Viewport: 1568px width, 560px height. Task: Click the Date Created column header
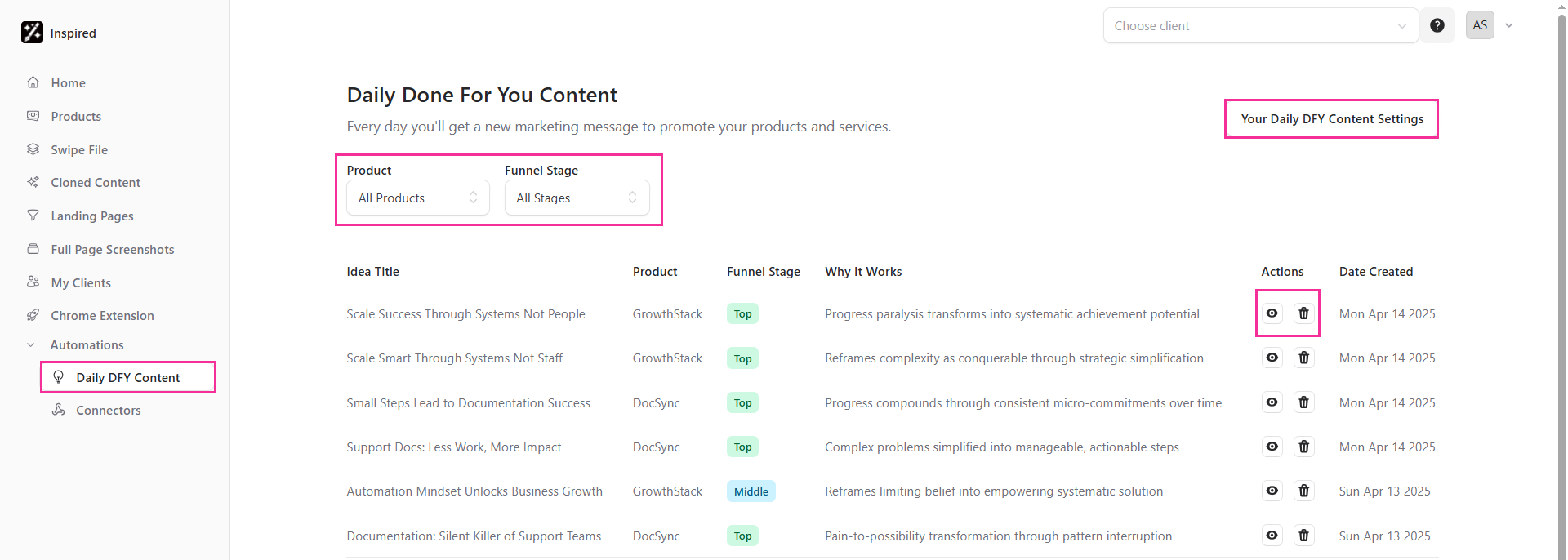(1376, 272)
